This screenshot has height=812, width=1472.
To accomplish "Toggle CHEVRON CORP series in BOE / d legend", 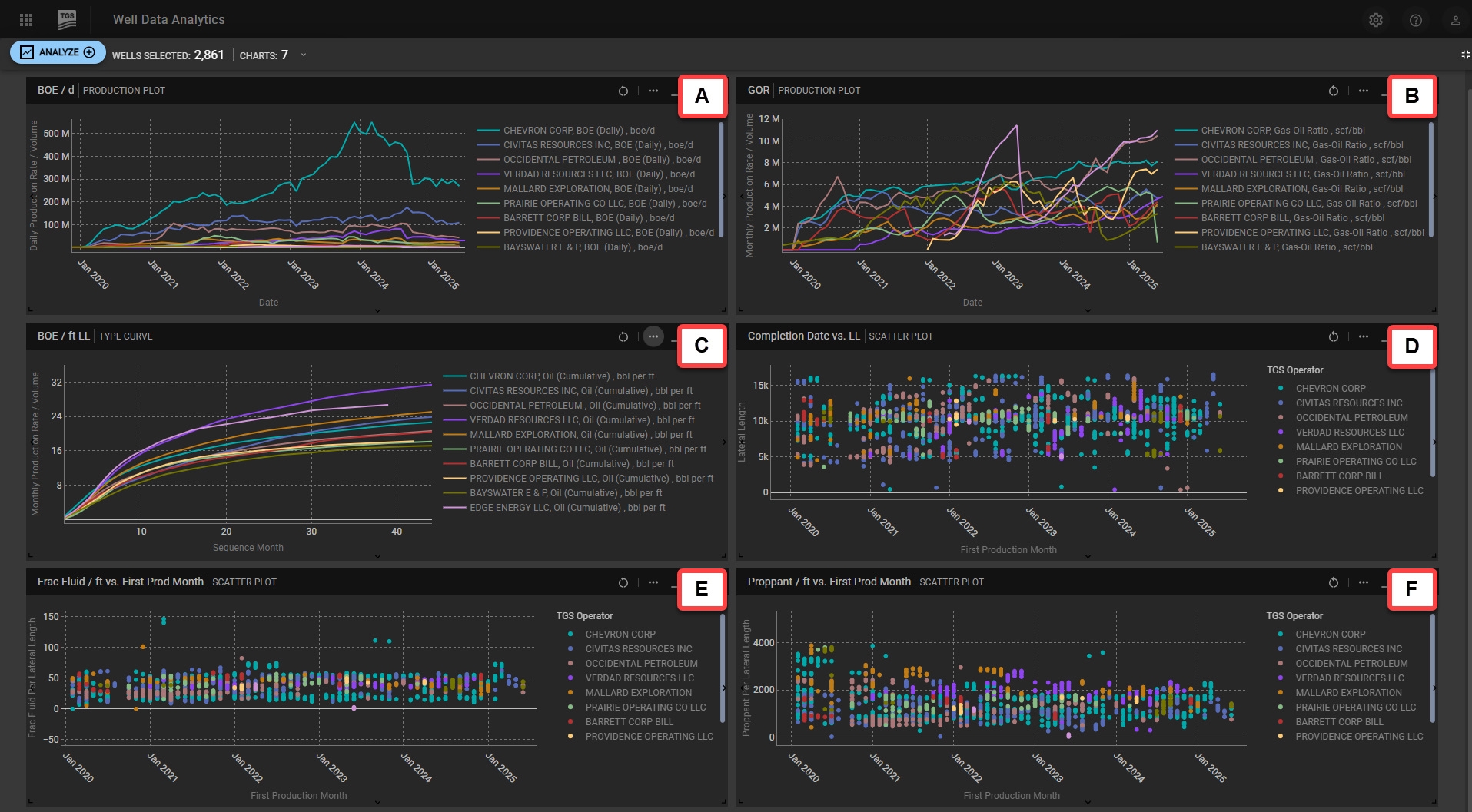I will 579,131.
